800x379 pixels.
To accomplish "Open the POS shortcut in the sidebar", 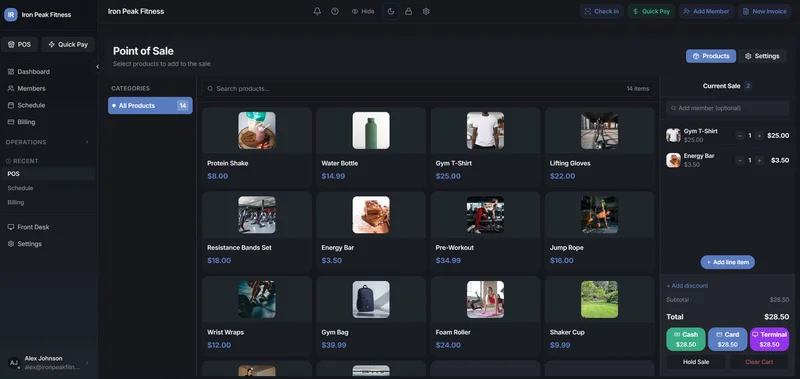I will (x=19, y=44).
